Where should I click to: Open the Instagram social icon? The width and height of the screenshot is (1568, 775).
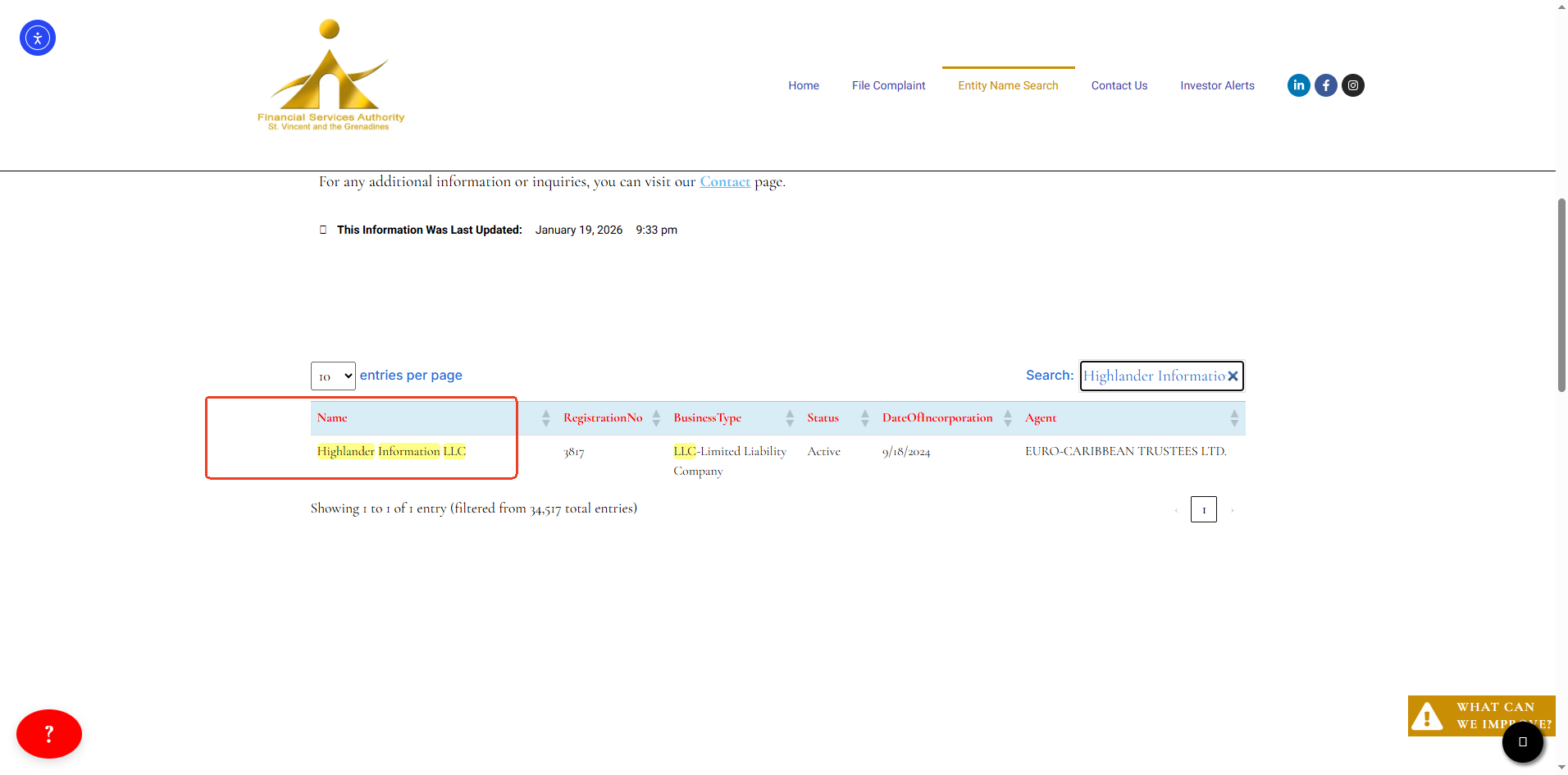(x=1352, y=85)
